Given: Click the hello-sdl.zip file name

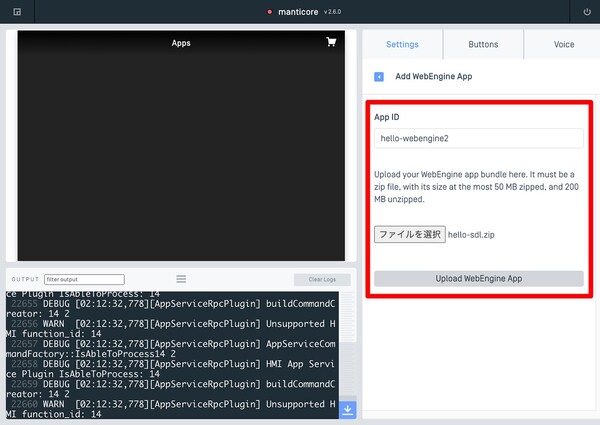Looking at the screenshot, I should (x=471, y=234).
